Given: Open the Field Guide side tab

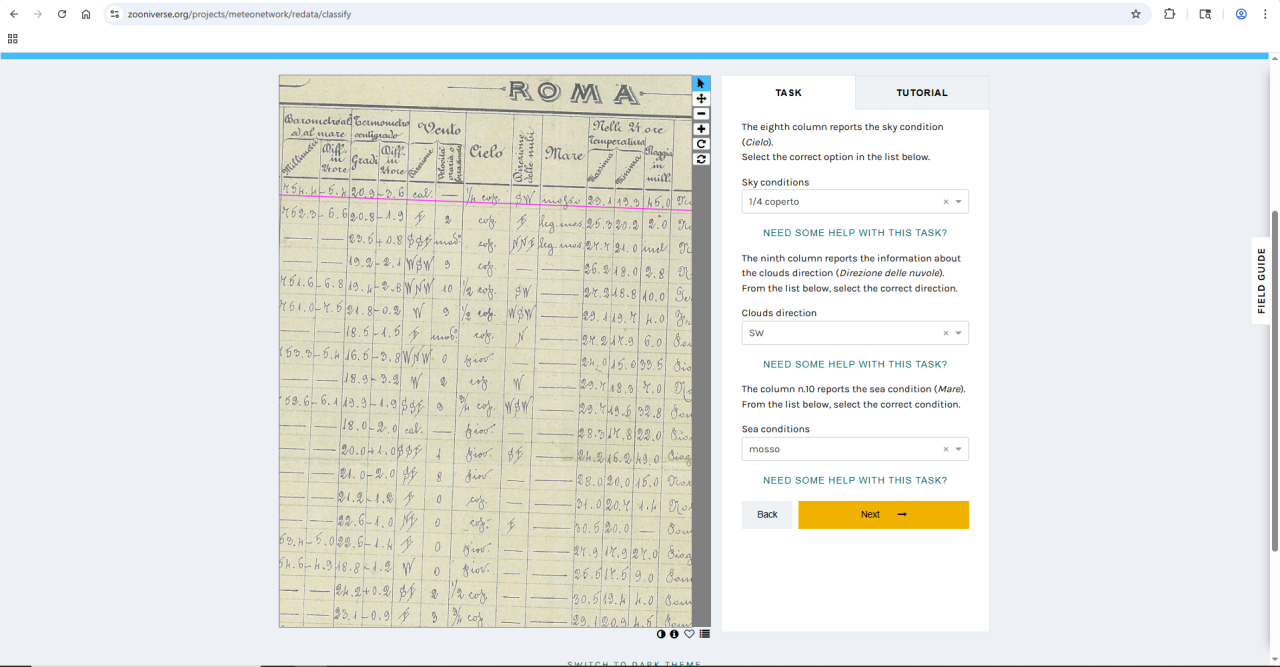Looking at the screenshot, I should click(x=1262, y=281).
